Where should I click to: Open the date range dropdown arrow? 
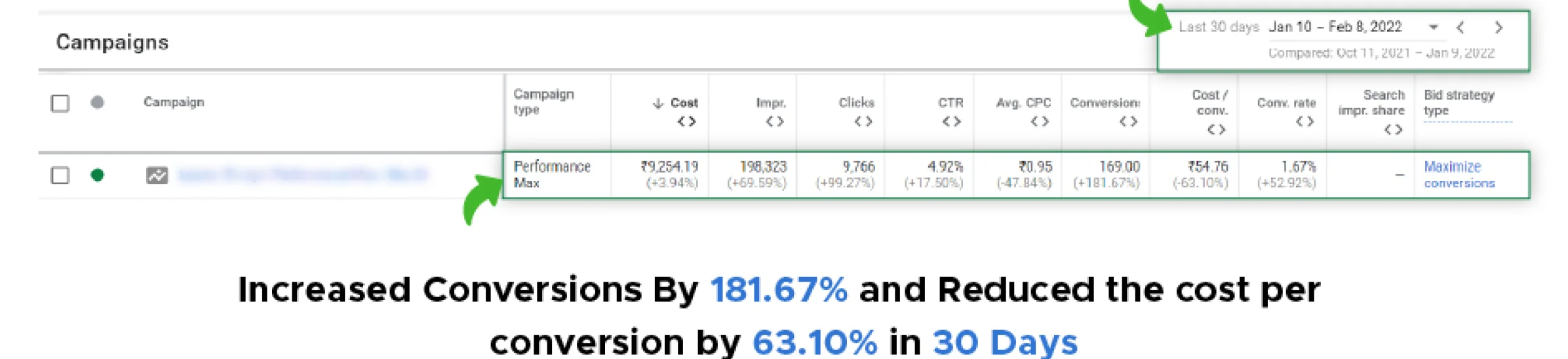tap(1434, 27)
